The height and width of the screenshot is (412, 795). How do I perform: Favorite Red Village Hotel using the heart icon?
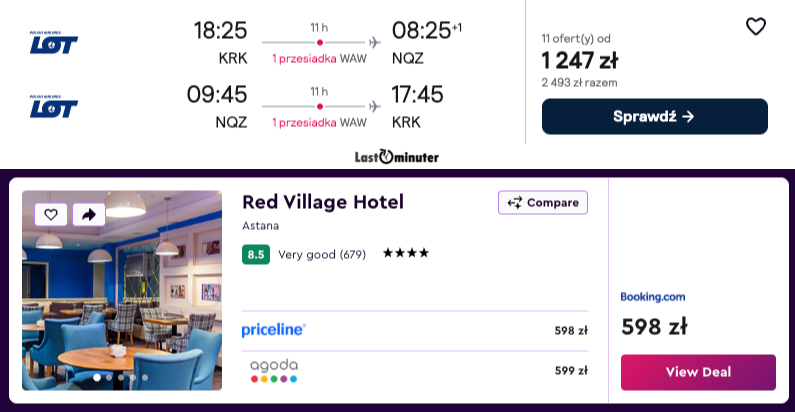pos(51,214)
